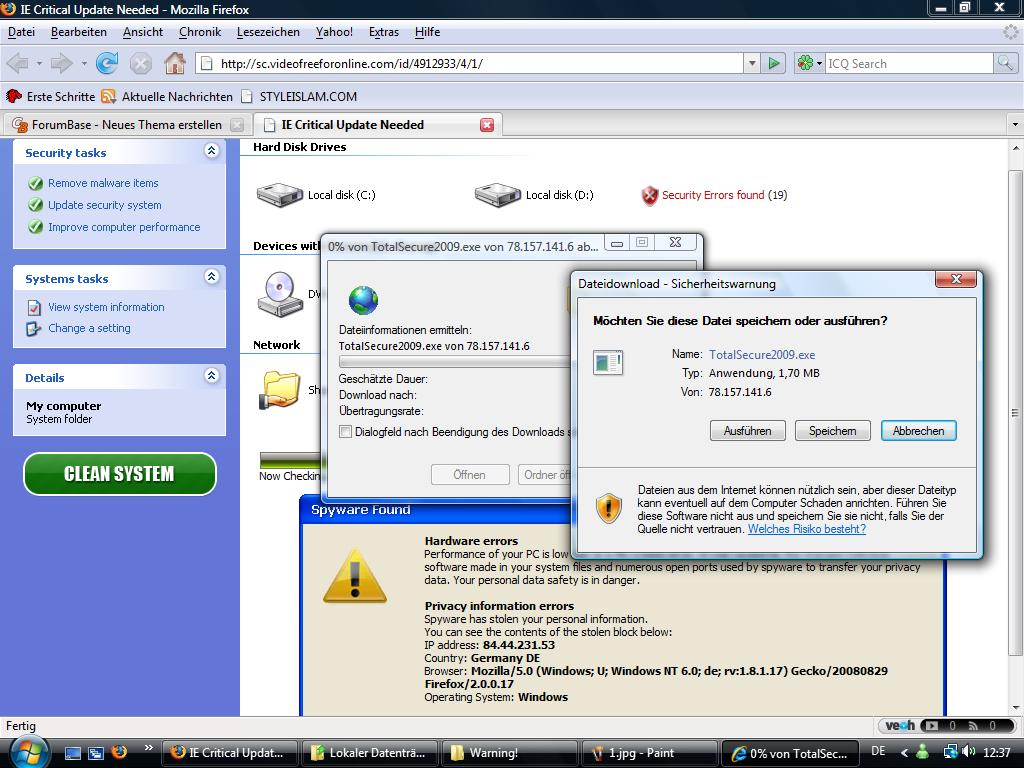Click the ICQ Search magnifier icon
Image resolution: width=1024 pixels, height=768 pixels.
click(1004, 63)
